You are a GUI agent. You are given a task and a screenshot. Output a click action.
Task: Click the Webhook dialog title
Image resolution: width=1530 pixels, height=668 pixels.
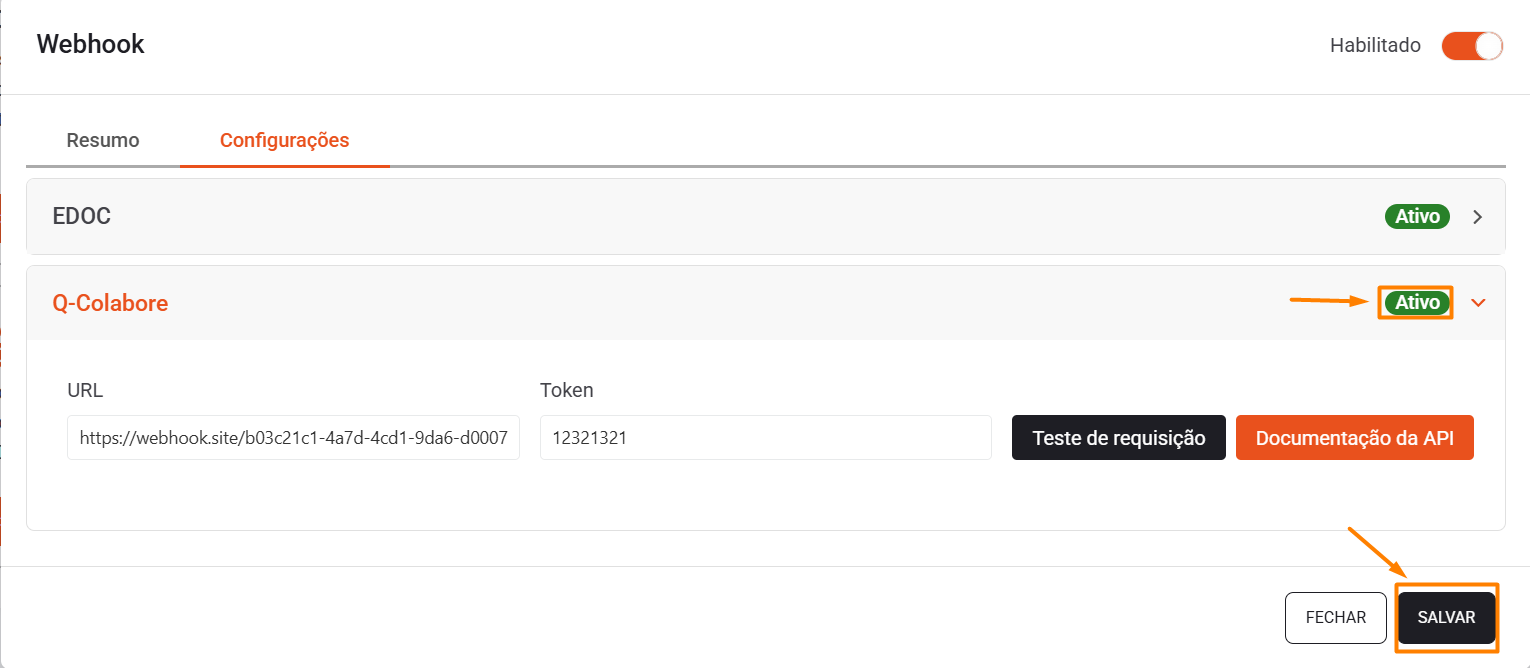91,44
